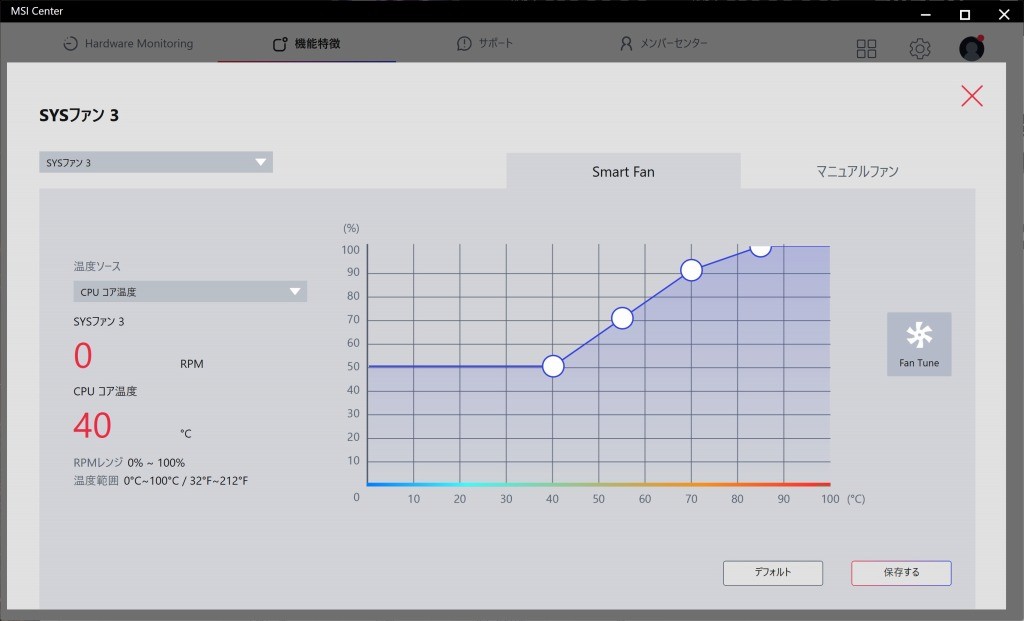Open the apps grid icon

tap(866, 48)
